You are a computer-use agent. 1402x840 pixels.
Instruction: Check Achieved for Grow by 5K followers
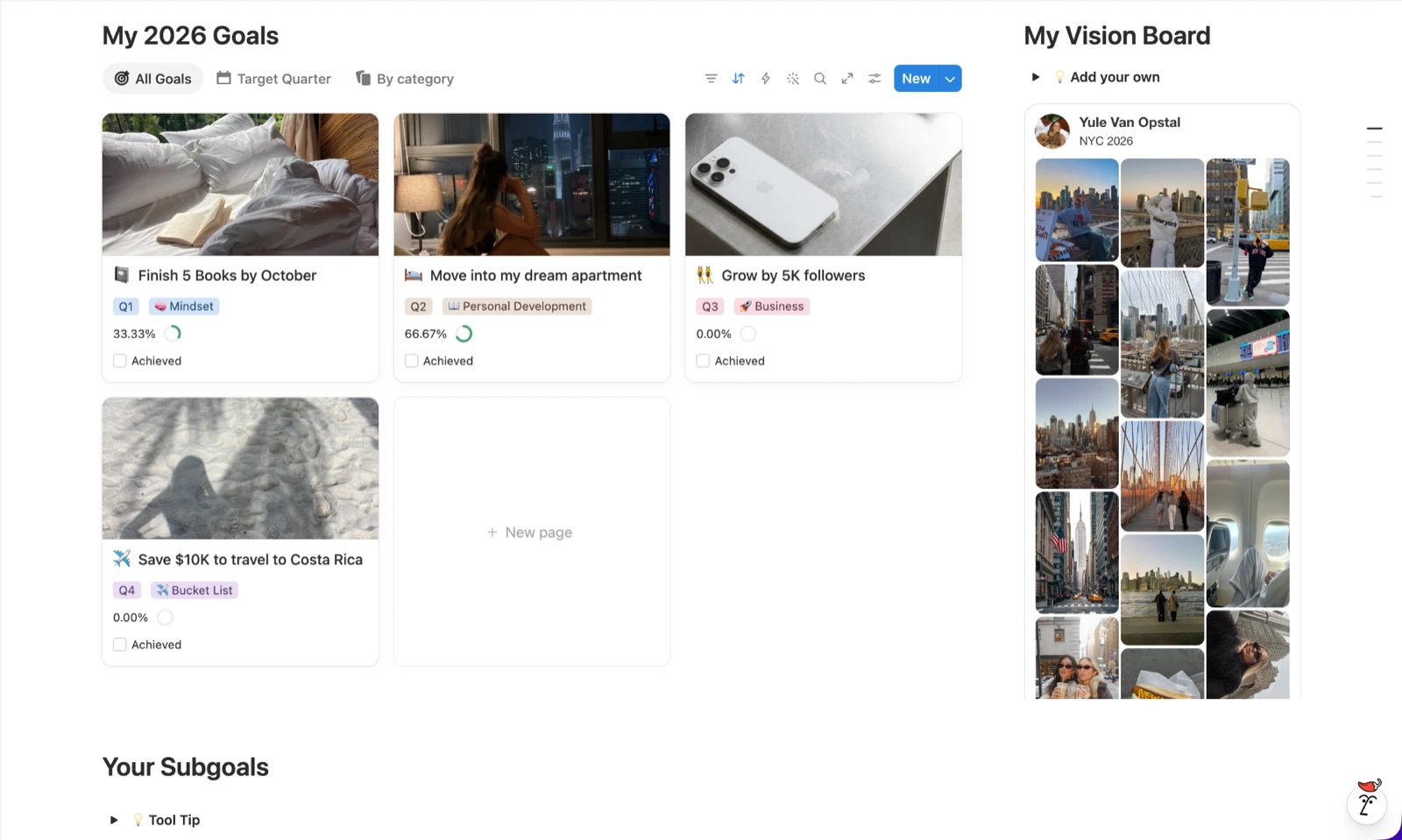click(x=703, y=361)
